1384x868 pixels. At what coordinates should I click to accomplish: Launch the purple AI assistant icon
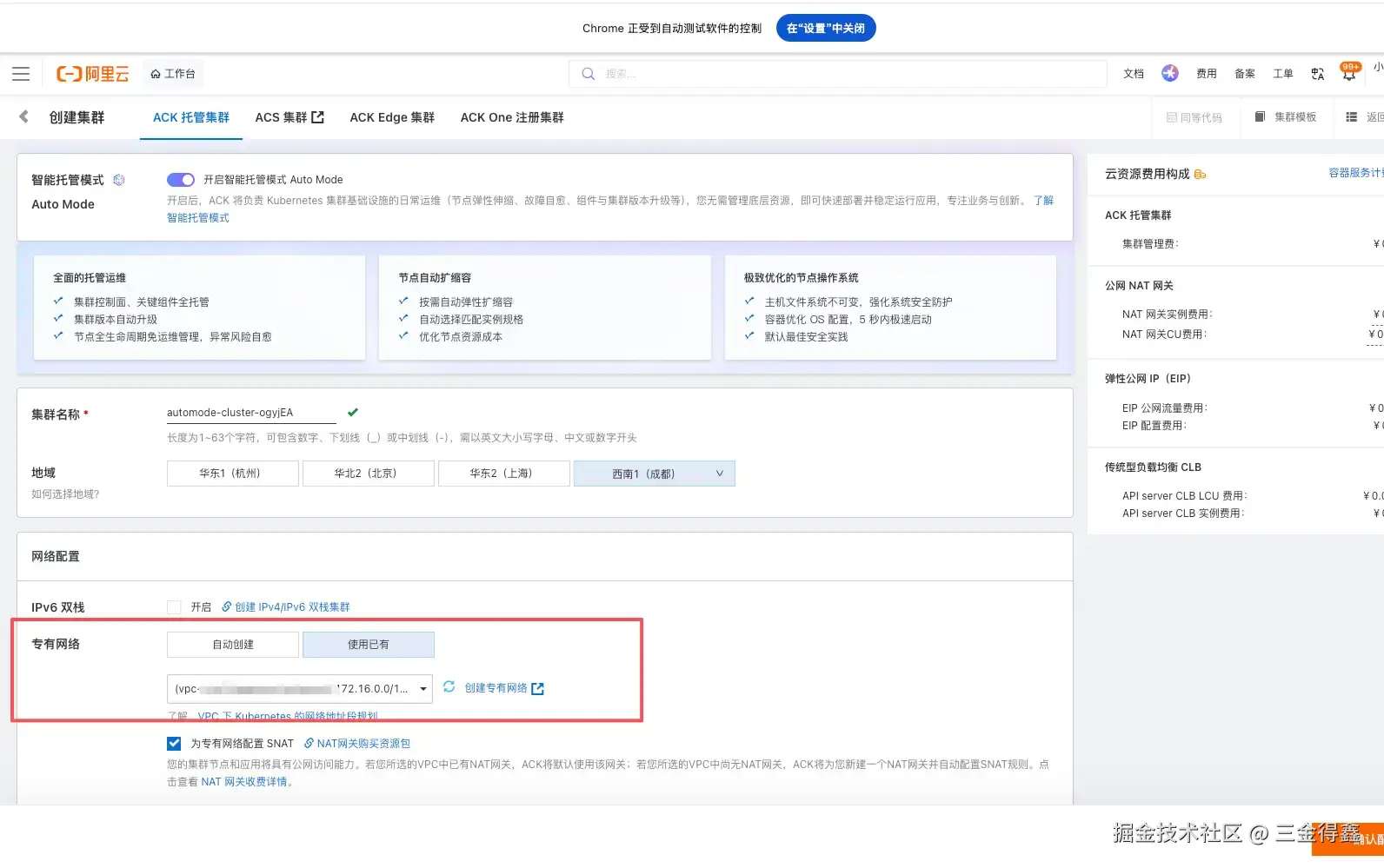click(1170, 73)
